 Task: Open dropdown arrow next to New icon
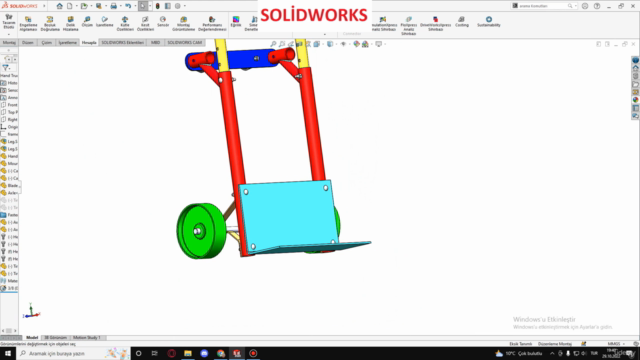[x=76, y=6]
